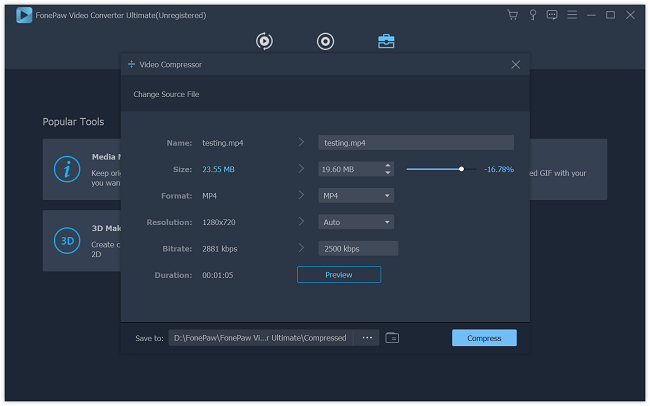Click the arrow beside the Bitrate row

point(301,248)
